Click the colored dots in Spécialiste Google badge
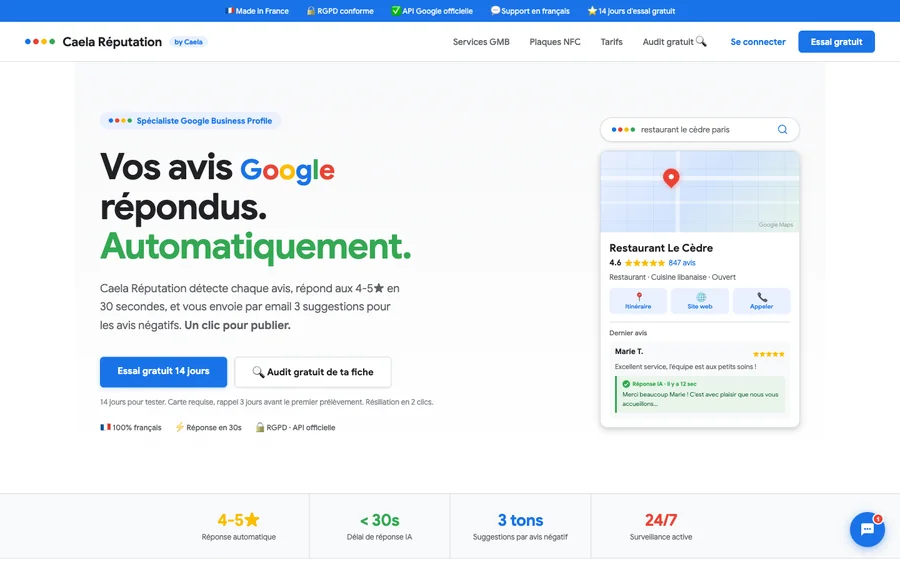The width and height of the screenshot is (900, 562). [x=120, y=121]
